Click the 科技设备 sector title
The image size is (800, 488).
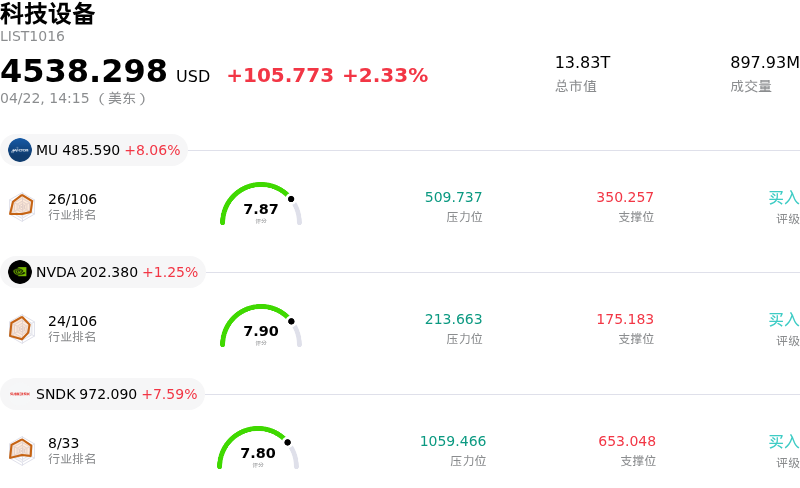[48, 14]
